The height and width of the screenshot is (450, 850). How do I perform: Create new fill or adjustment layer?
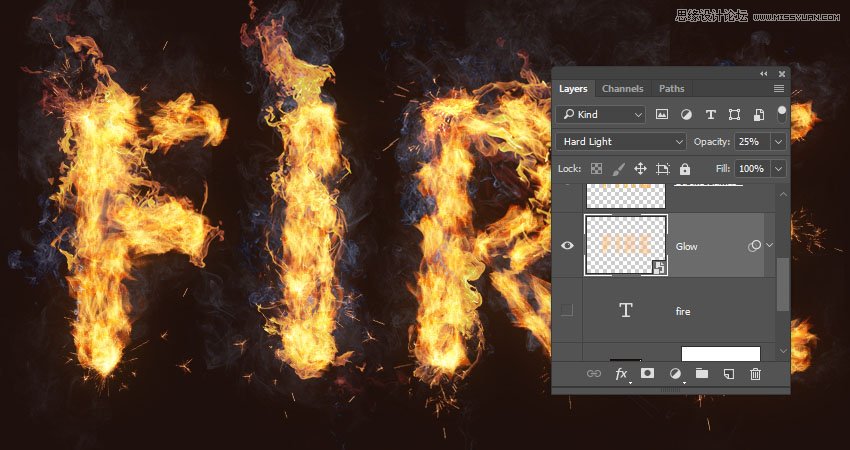[x=675, y=373]
